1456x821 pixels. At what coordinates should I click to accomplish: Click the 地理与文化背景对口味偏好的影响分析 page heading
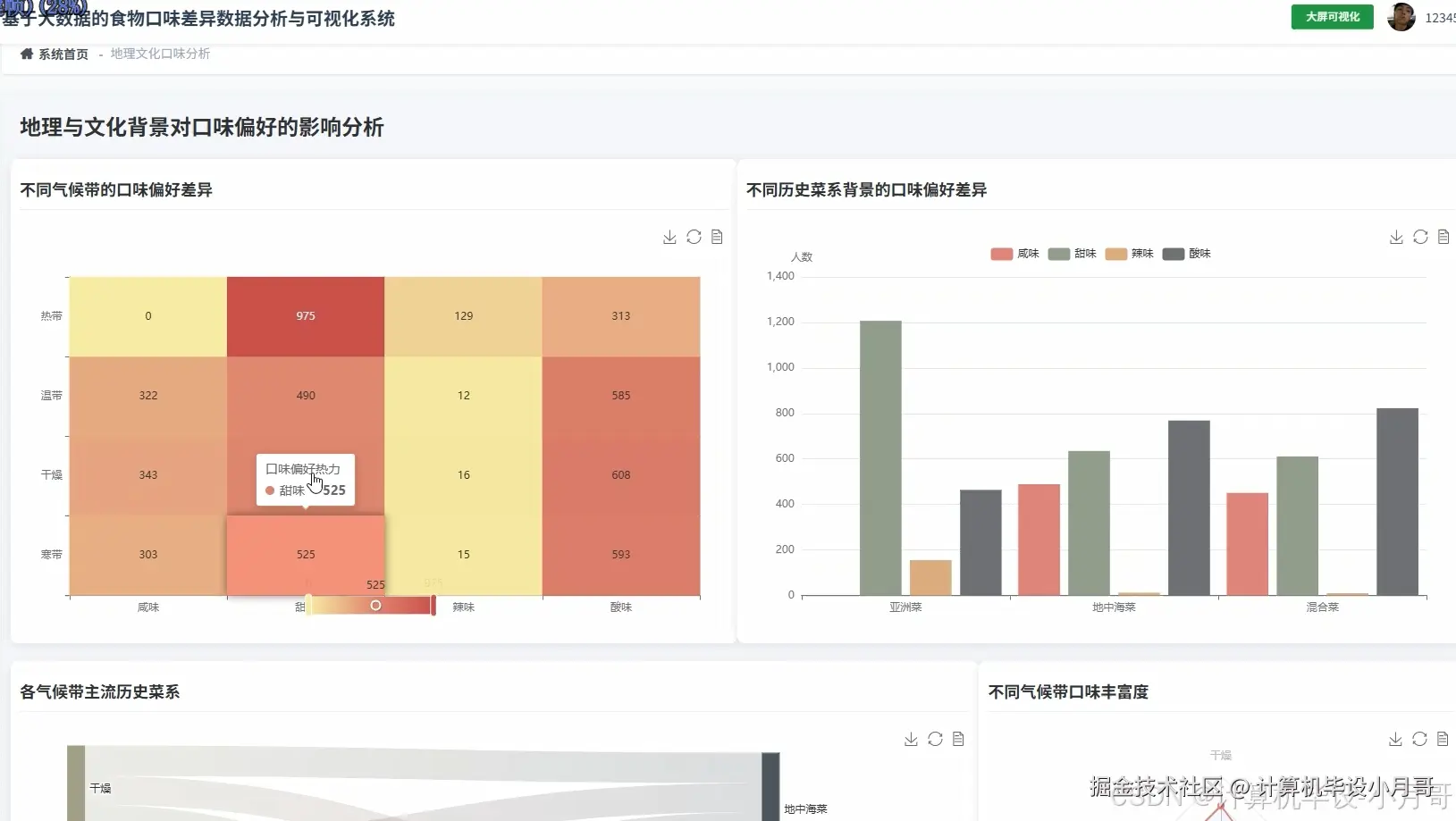pos(202,128)
